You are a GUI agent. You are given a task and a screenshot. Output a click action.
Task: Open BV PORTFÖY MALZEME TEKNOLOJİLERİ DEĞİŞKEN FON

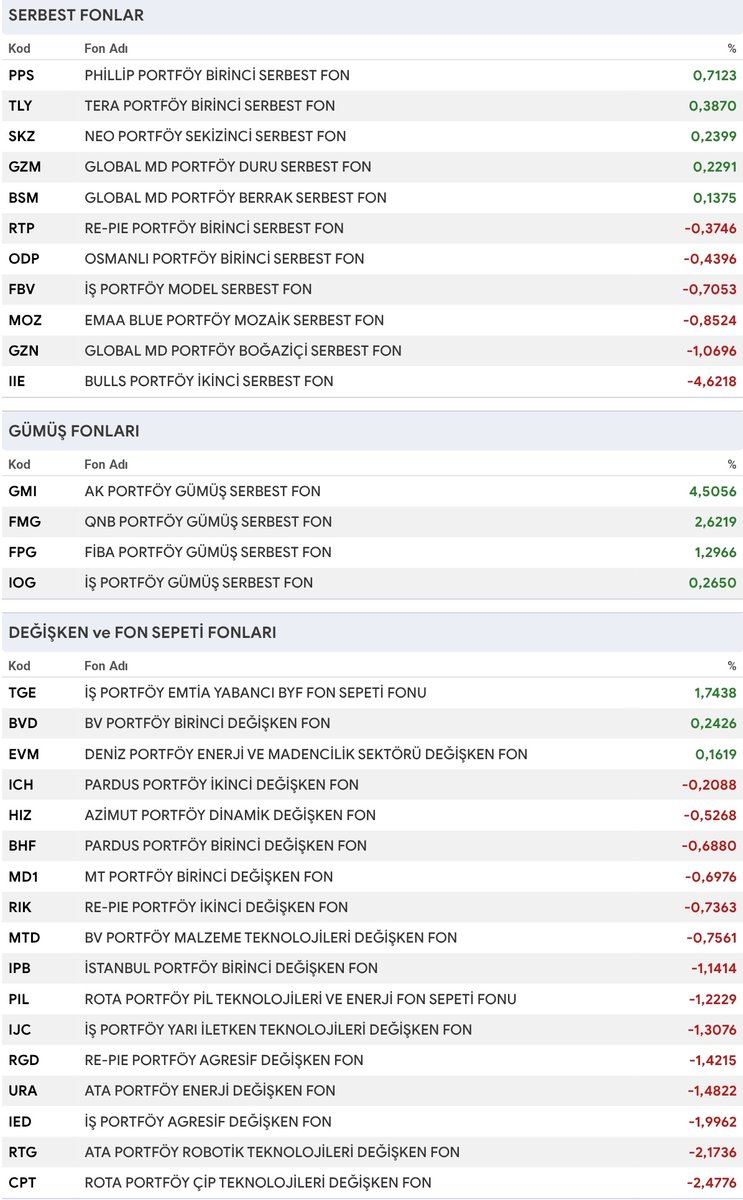tap(270, 938)
